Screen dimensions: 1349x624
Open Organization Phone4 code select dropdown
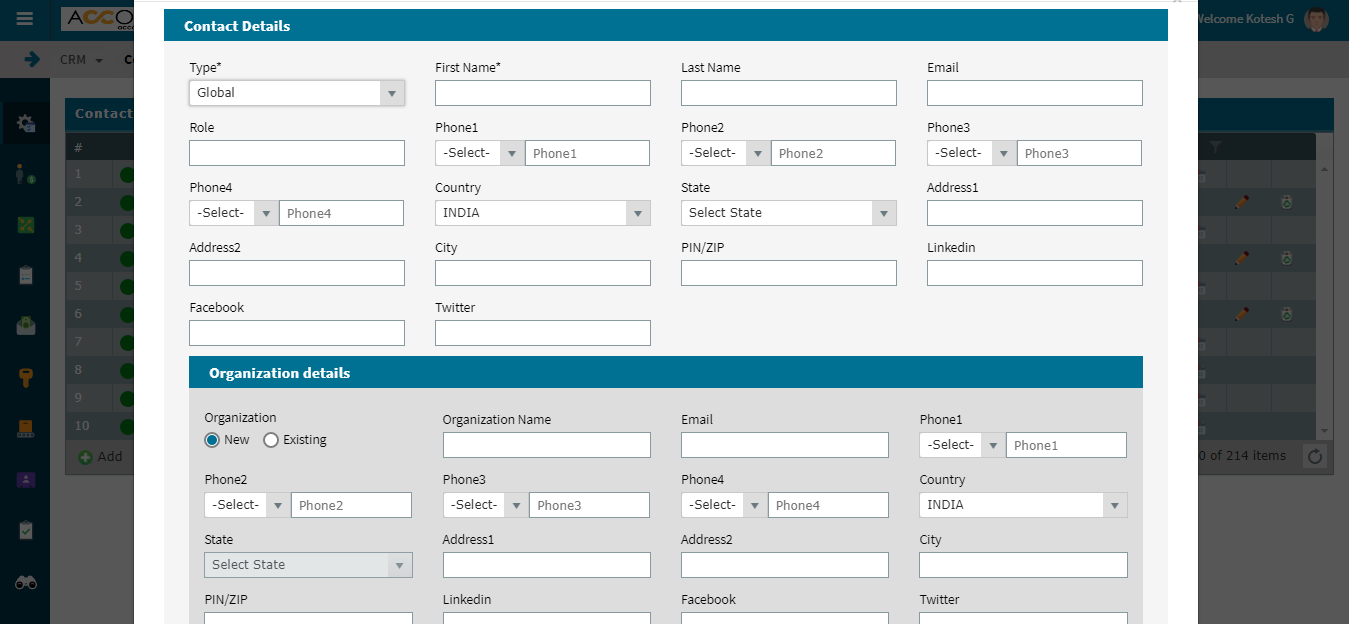point(724,505)
